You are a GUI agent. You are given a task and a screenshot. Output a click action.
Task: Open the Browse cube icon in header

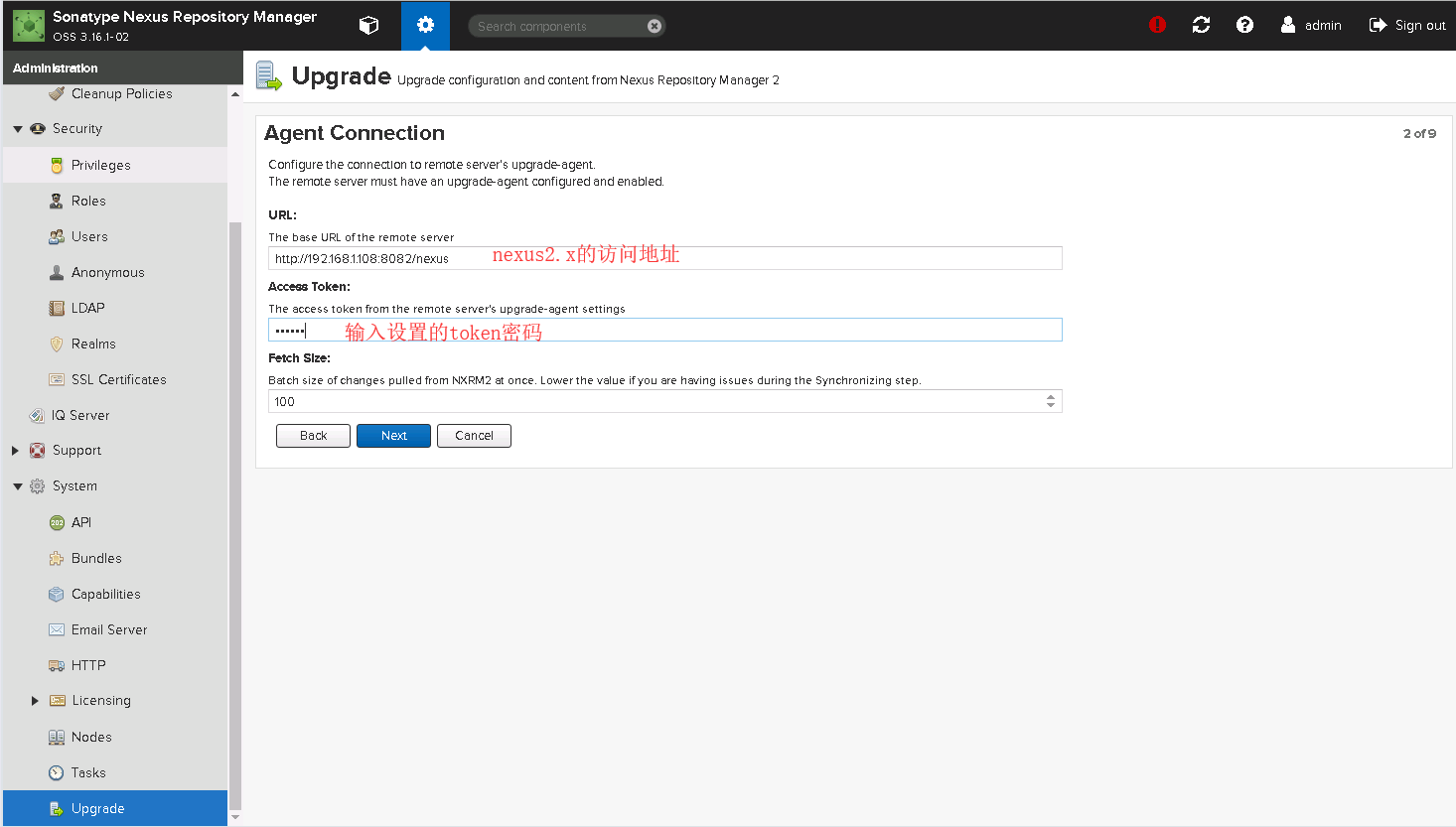368,26
